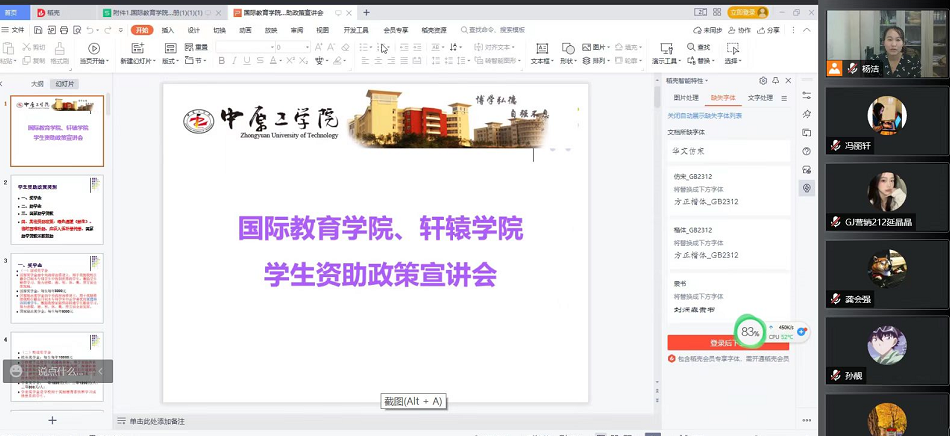Switch to Outline (大纲) view tab
Screen dimensions: 950x436
37,84
